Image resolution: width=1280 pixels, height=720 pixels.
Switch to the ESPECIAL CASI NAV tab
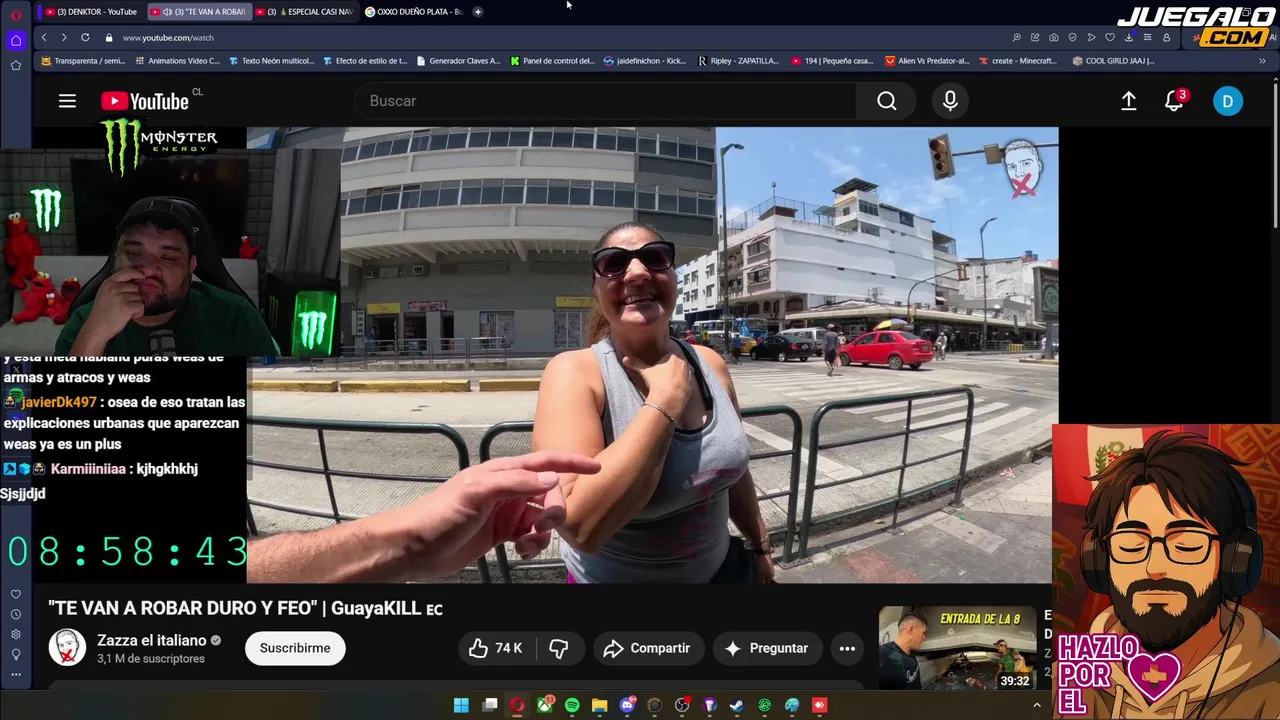click(305, 12)
